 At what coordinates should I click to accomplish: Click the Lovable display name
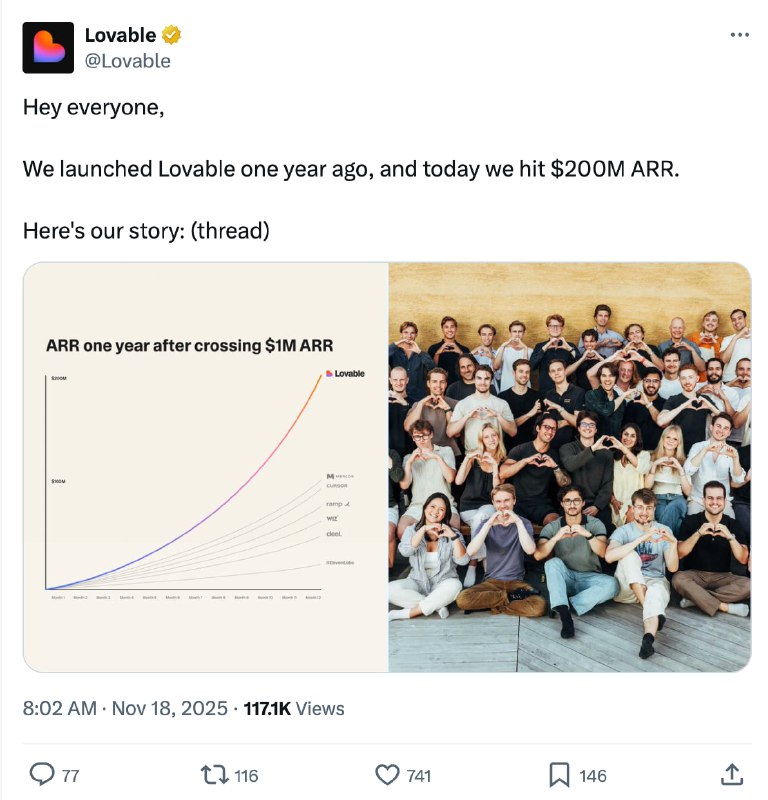[120, 36]
